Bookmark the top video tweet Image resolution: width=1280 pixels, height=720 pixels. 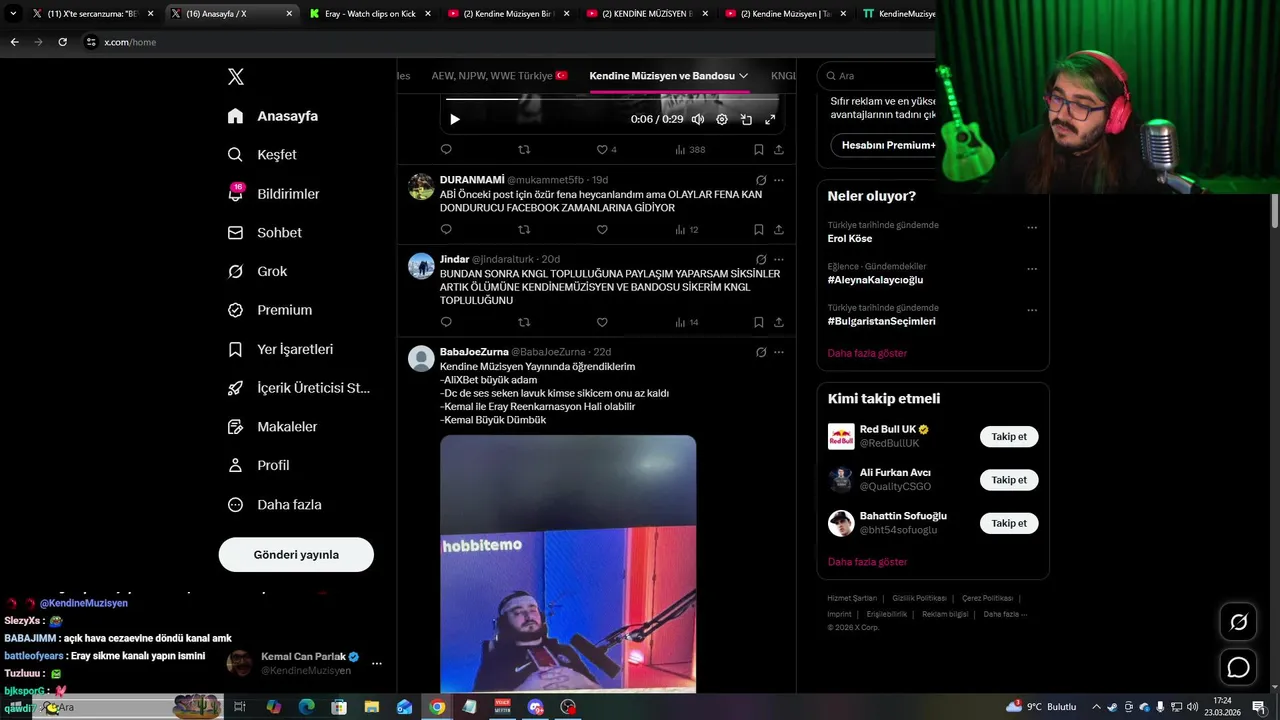(759, 150)
